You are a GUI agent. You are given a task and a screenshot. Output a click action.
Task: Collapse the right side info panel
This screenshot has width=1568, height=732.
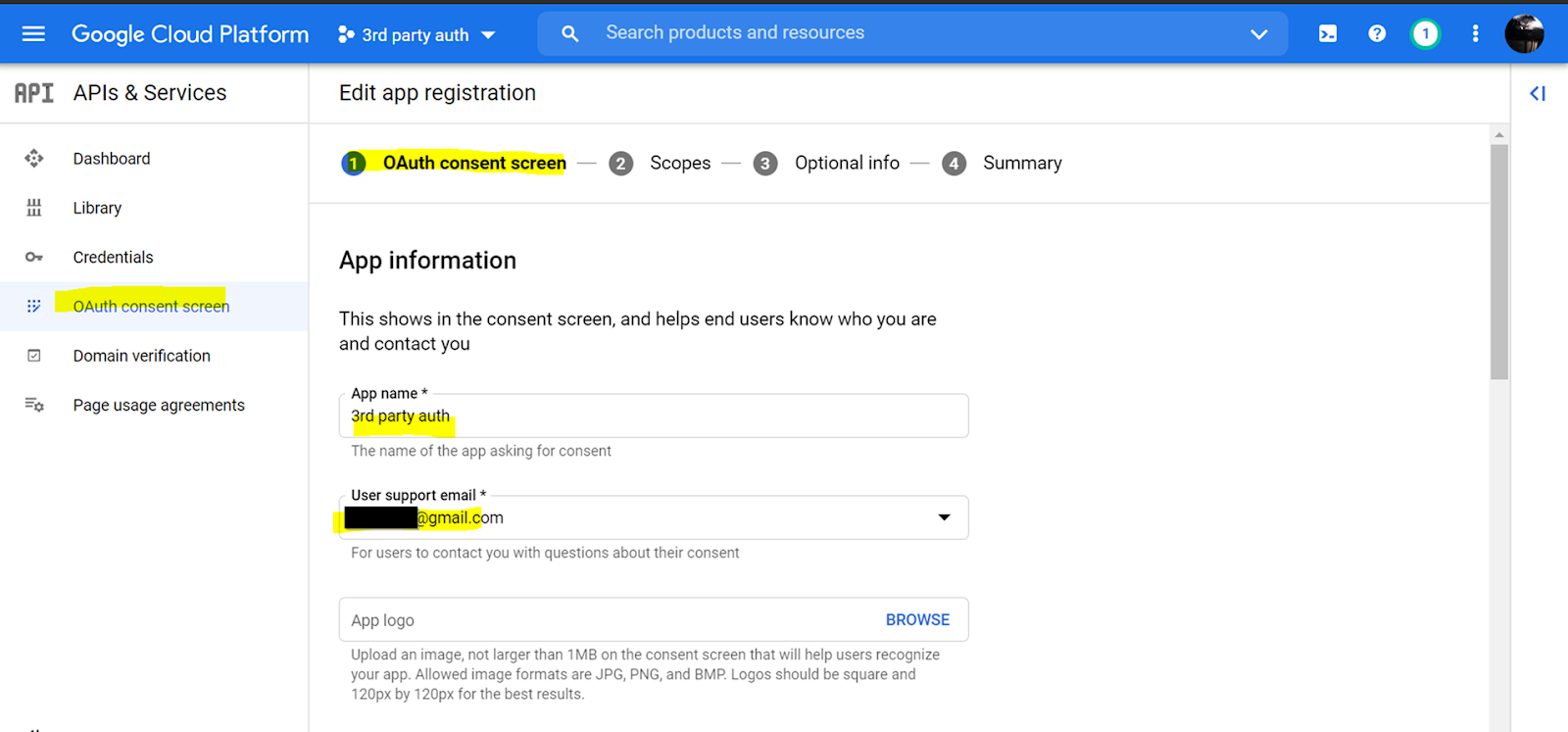click(1538, 93)
